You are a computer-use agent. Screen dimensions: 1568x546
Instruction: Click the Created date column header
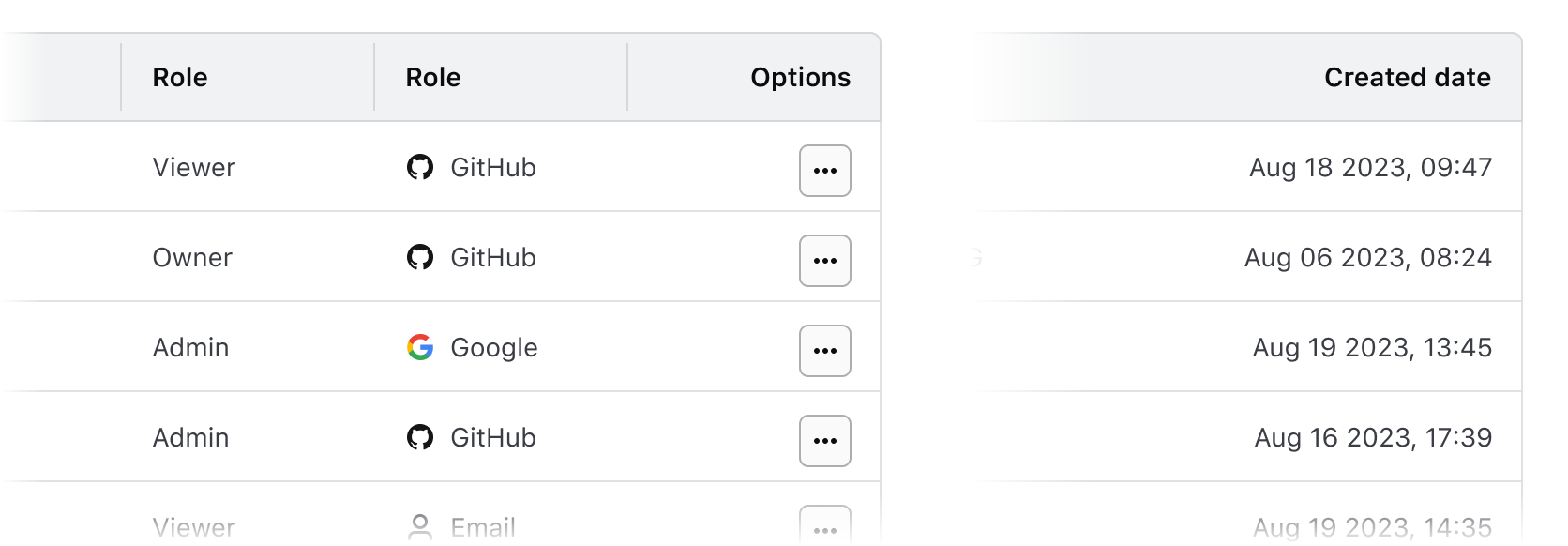(x=1406, y=78)
